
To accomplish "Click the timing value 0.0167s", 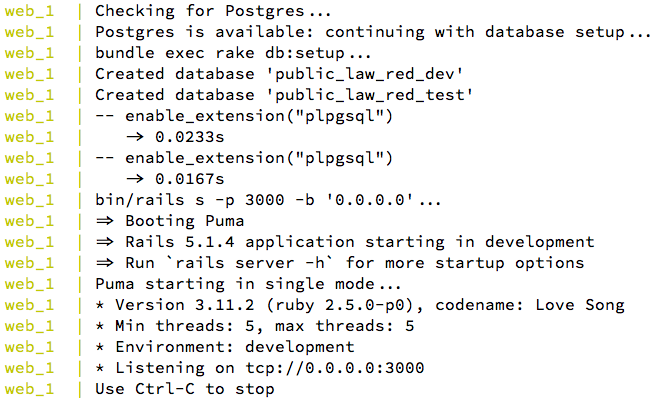I will (x=190, y=179).
